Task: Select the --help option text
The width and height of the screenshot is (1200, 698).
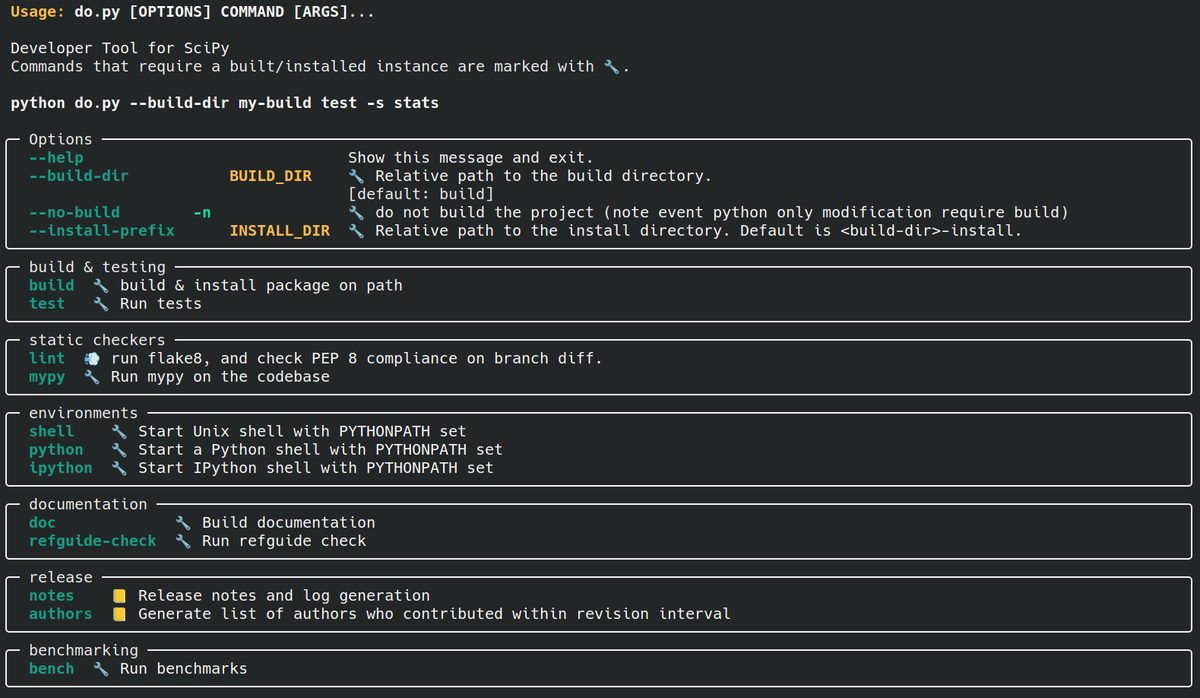Action: click(56, 158)
